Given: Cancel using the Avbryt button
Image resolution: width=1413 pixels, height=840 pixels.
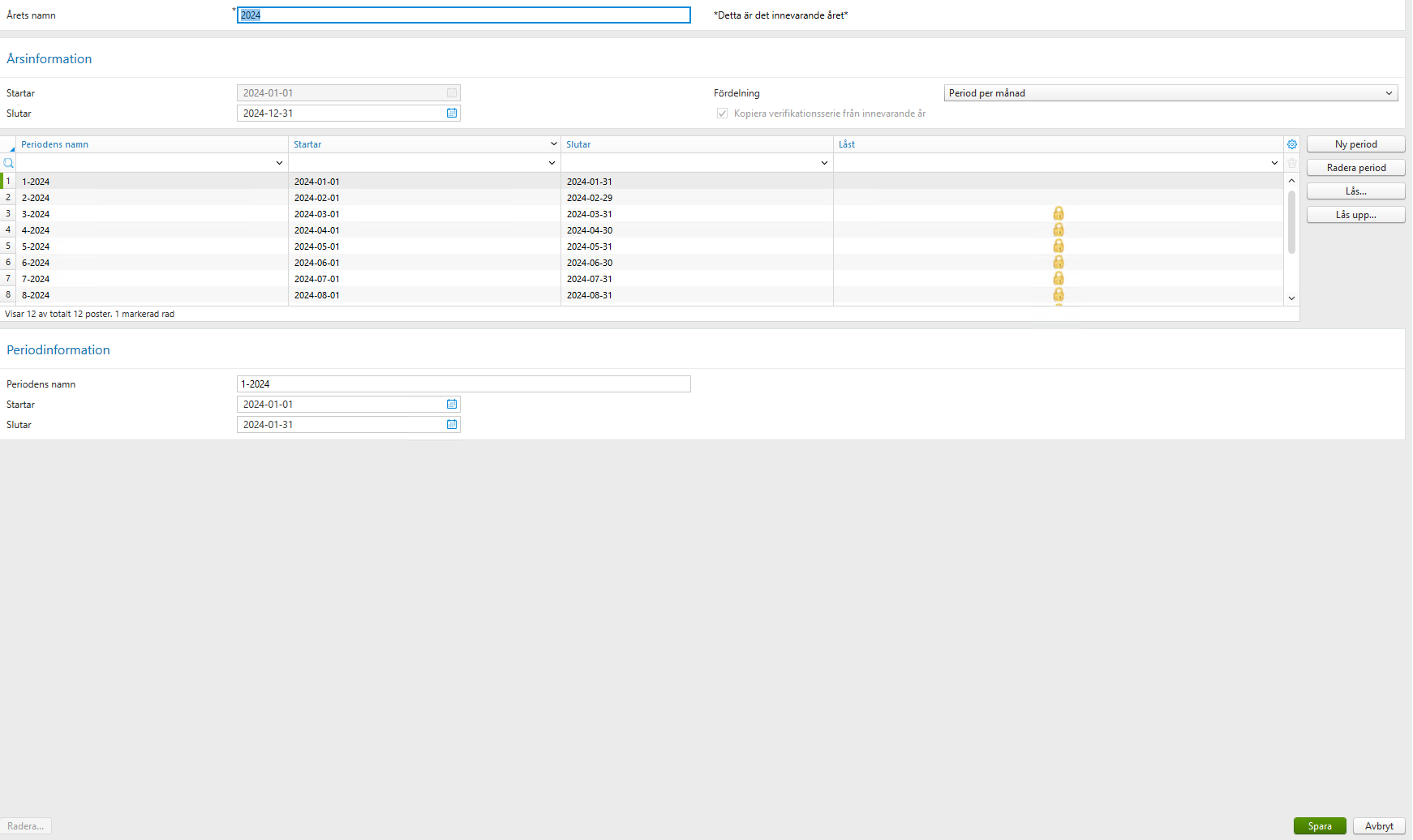Looking at the screenshot, I should (x=1378, y=825).
